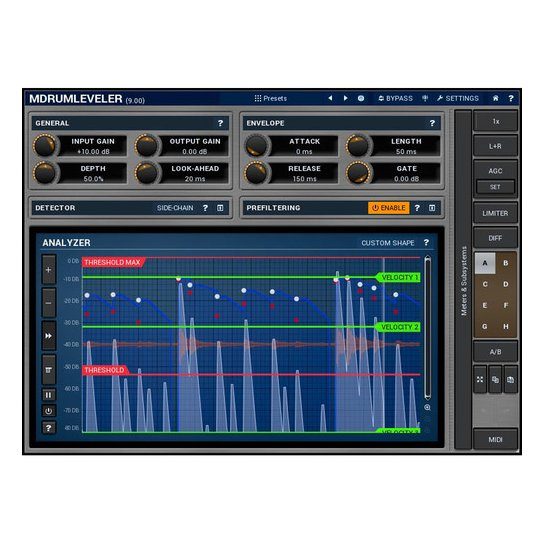Select preset slot C
The width and height of the screenshot is (544, 544).
pyautogui.click(x=485, y=284)
